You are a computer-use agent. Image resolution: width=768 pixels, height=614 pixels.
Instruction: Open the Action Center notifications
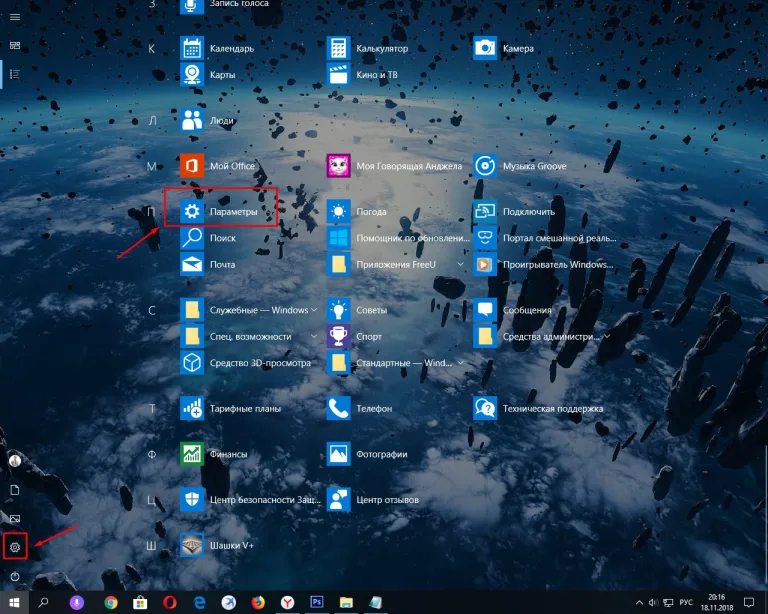(x=749, y=602)
